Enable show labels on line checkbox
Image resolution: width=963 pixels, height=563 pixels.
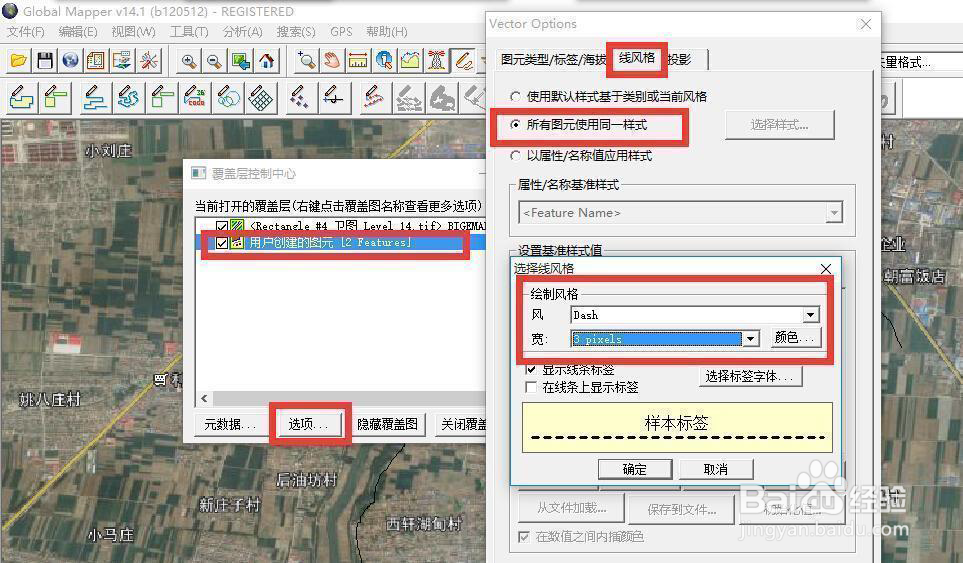(531, 387)
